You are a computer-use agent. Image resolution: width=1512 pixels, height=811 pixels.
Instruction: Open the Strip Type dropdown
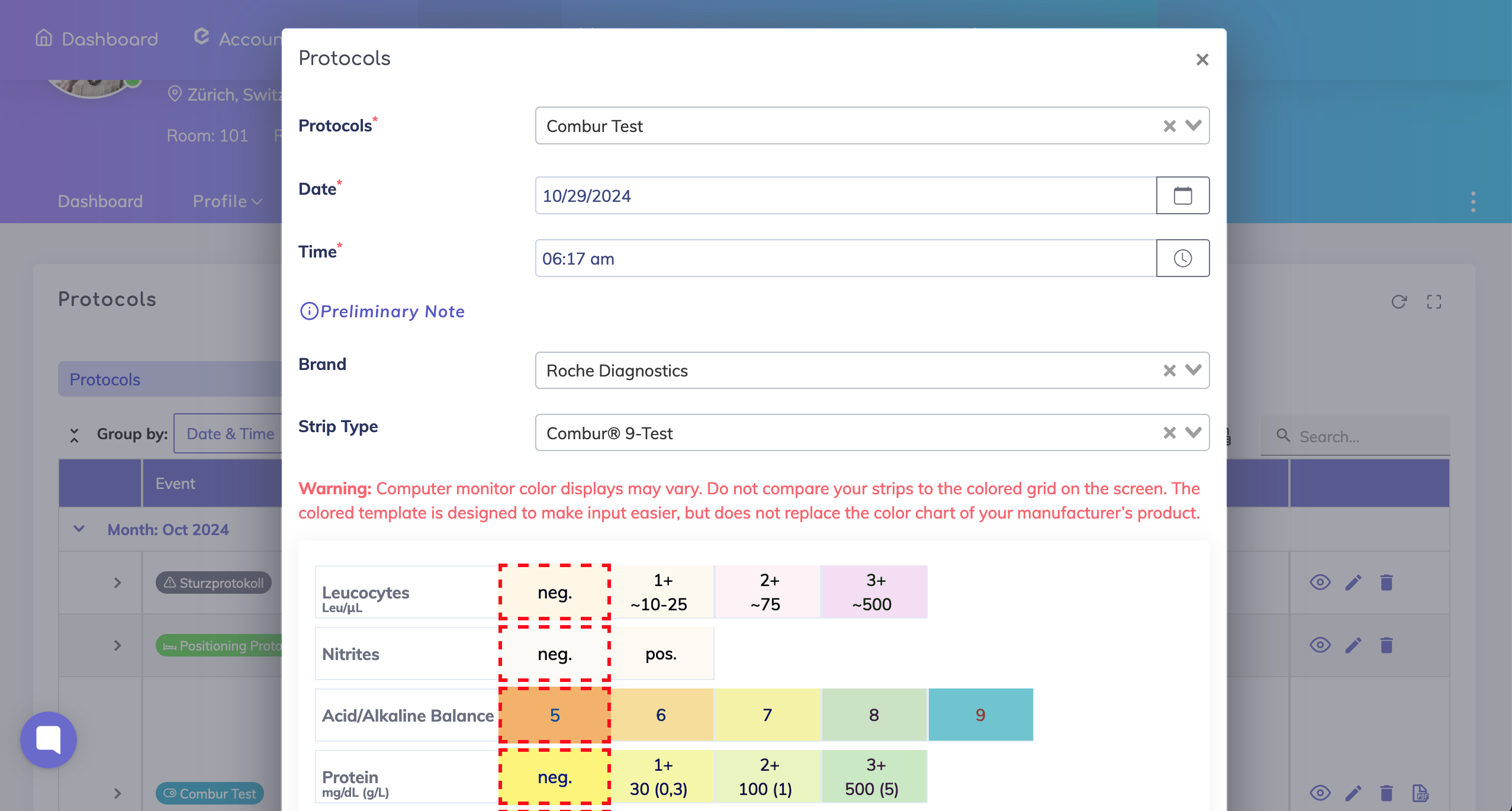click(x=1193, y=433)
